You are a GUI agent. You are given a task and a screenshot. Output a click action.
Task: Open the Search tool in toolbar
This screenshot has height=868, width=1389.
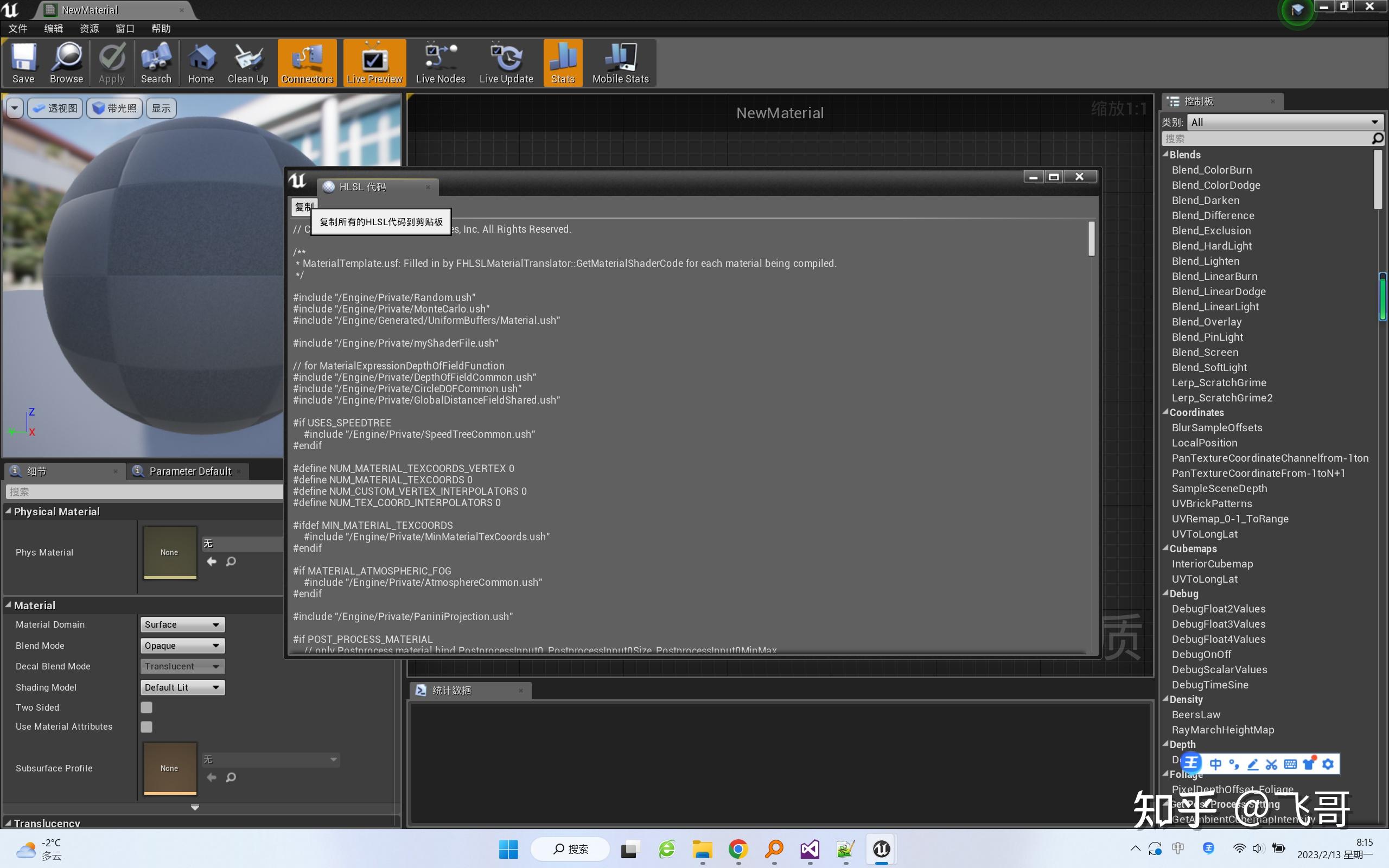tap(156, 63)
